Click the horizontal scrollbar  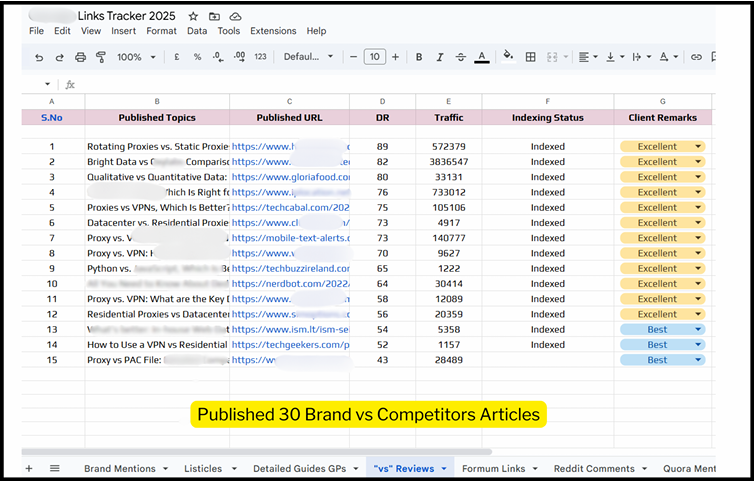(x=257, y=452)
